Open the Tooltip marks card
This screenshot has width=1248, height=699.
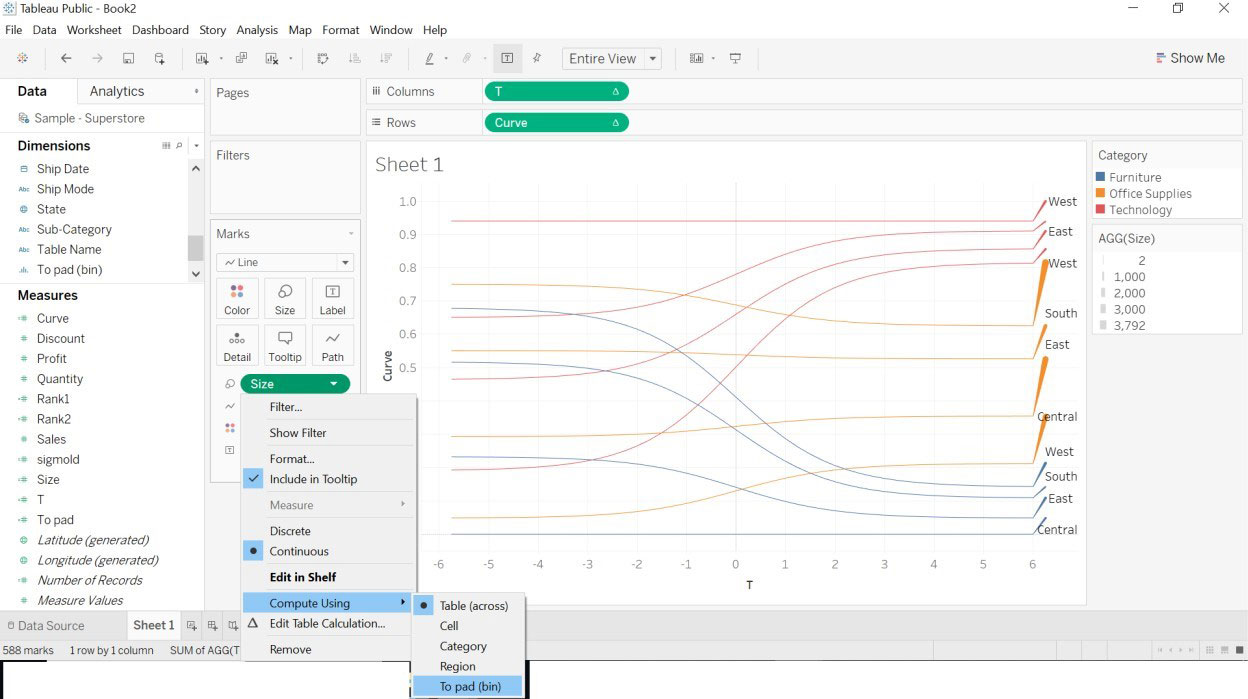click(285, 345)
